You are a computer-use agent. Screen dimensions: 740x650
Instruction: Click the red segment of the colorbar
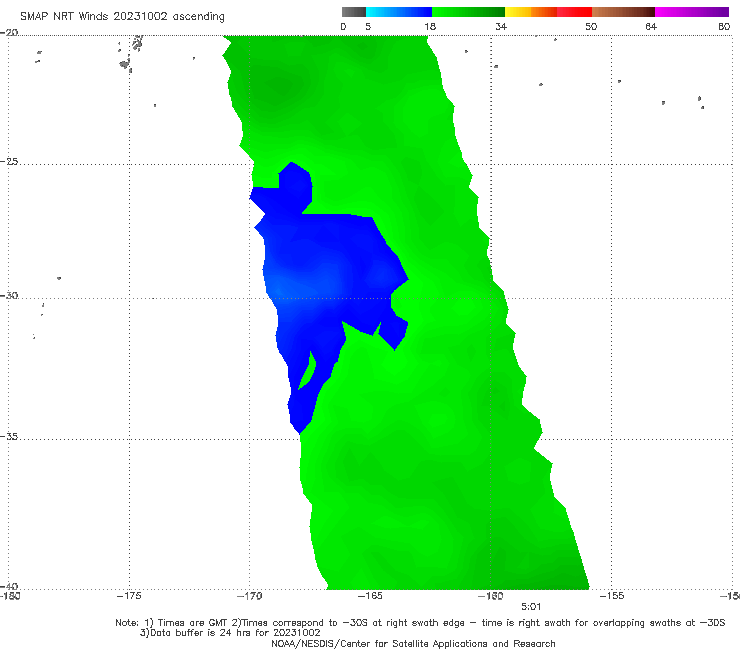(x=574, y=12)
